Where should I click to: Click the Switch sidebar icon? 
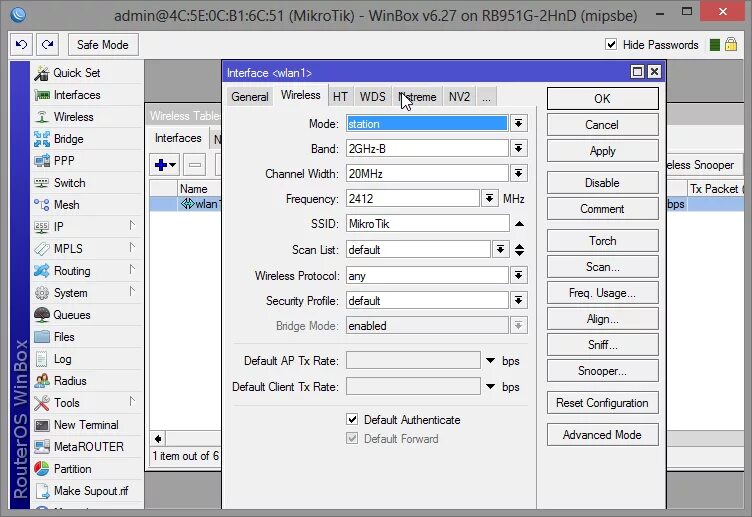point(42,183)
